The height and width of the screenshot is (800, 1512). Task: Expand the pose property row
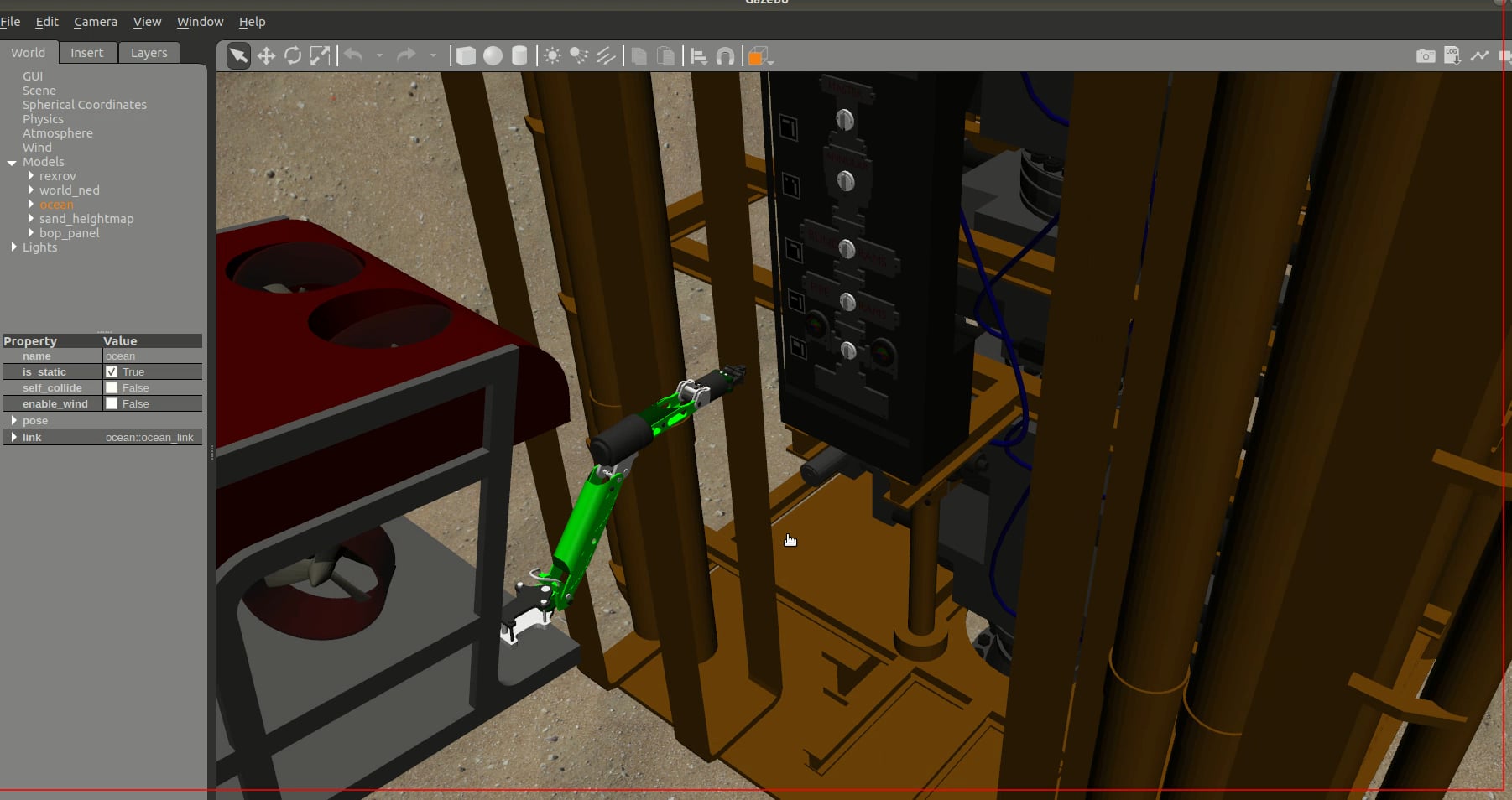pos(14,420)
